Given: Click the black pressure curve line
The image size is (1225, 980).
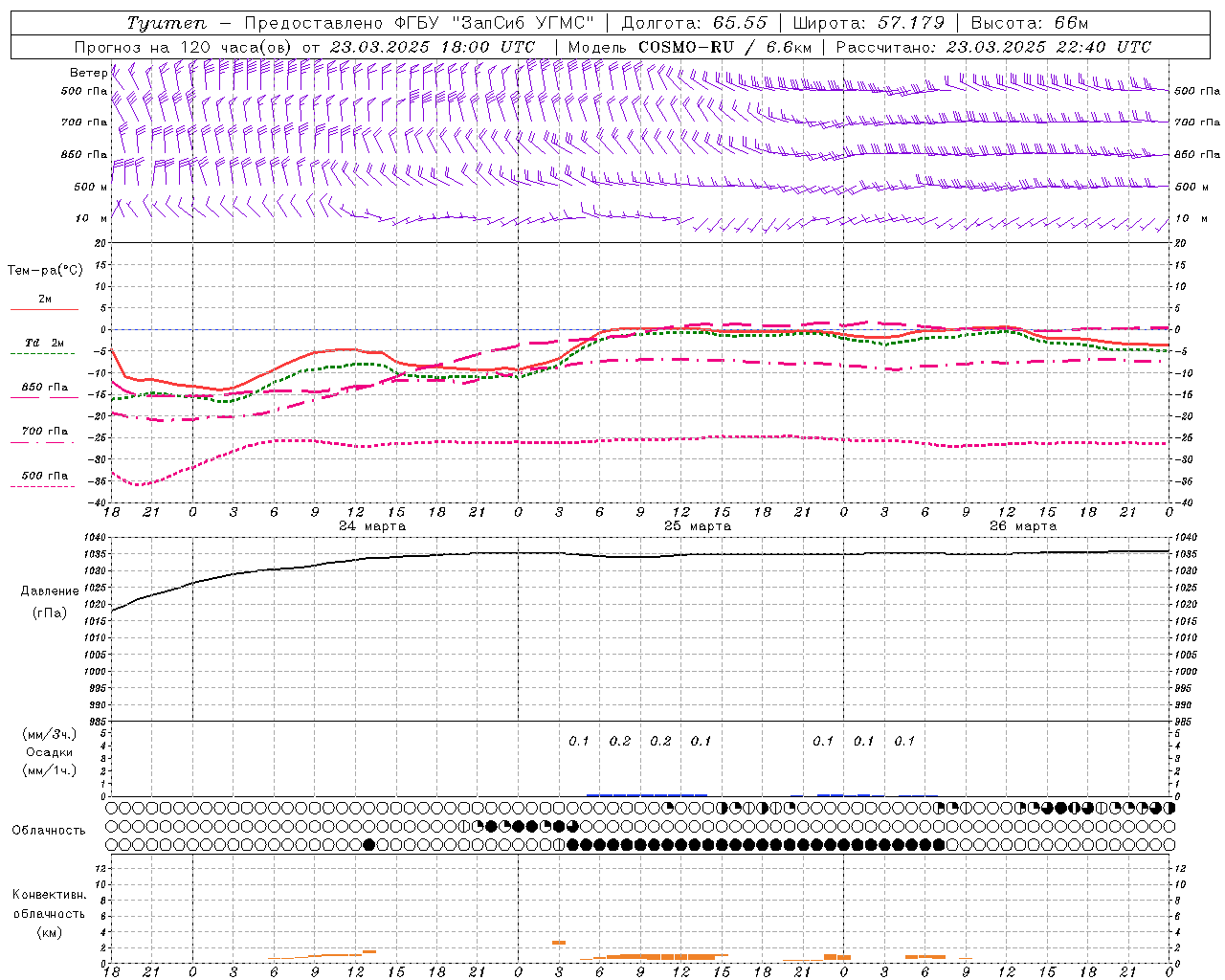Looking at the screenshot, I should coord(641,556).
